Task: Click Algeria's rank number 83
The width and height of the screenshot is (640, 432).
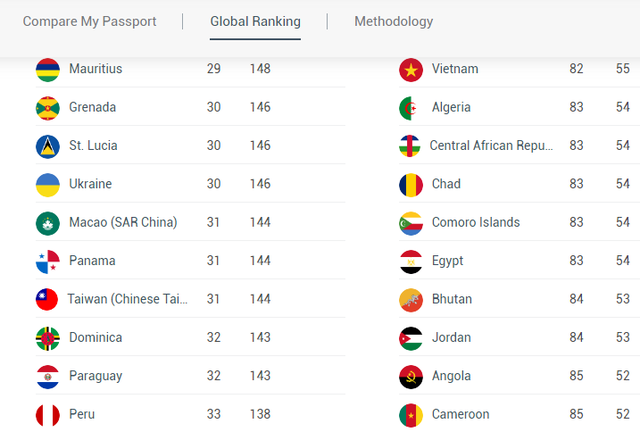Action: pyautogui.click(x=577, y=107)
